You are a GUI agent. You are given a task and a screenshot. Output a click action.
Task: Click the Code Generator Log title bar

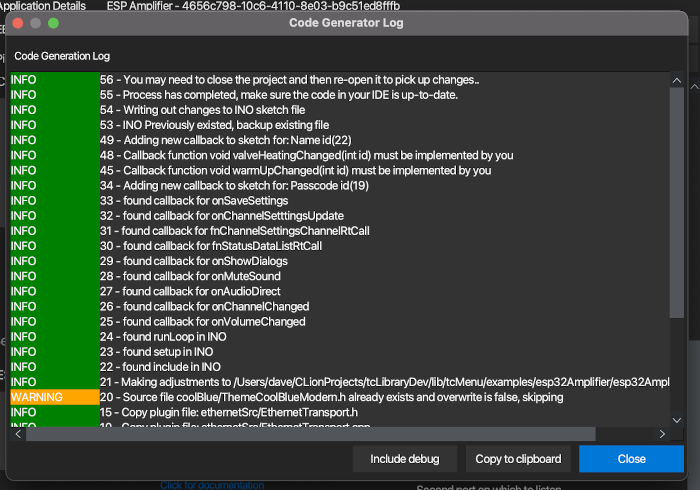coord(346,23)
